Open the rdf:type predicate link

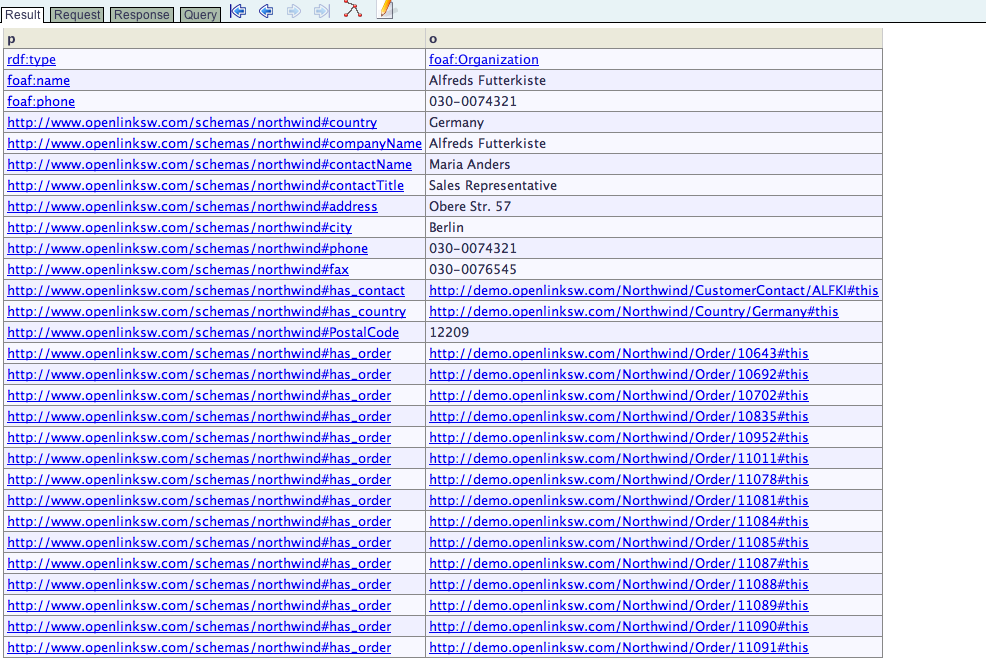(31, 60)
